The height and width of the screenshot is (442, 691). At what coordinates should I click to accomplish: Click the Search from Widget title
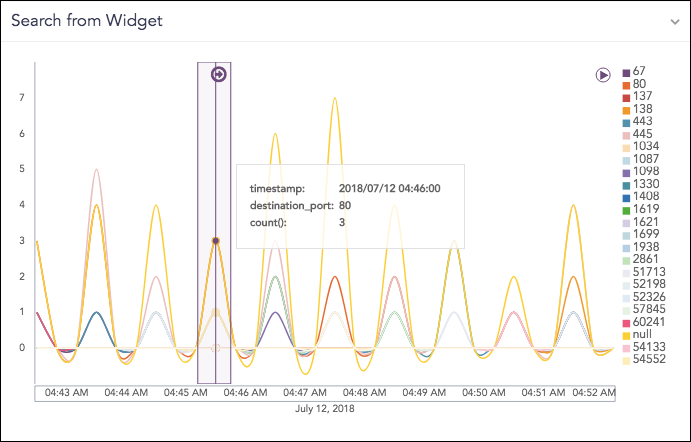[86, 21]
